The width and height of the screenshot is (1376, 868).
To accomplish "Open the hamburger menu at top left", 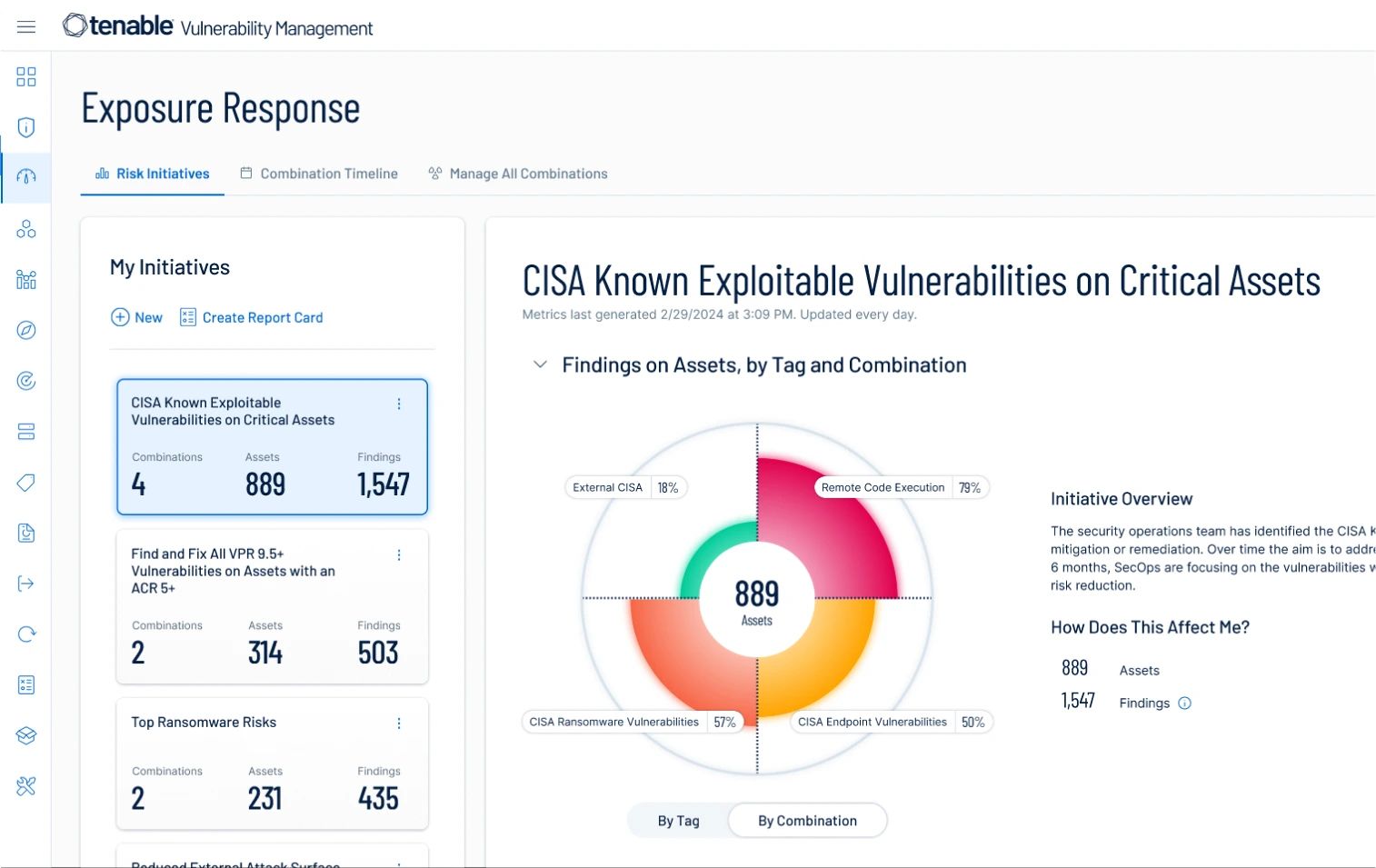I will click(26, 26).
